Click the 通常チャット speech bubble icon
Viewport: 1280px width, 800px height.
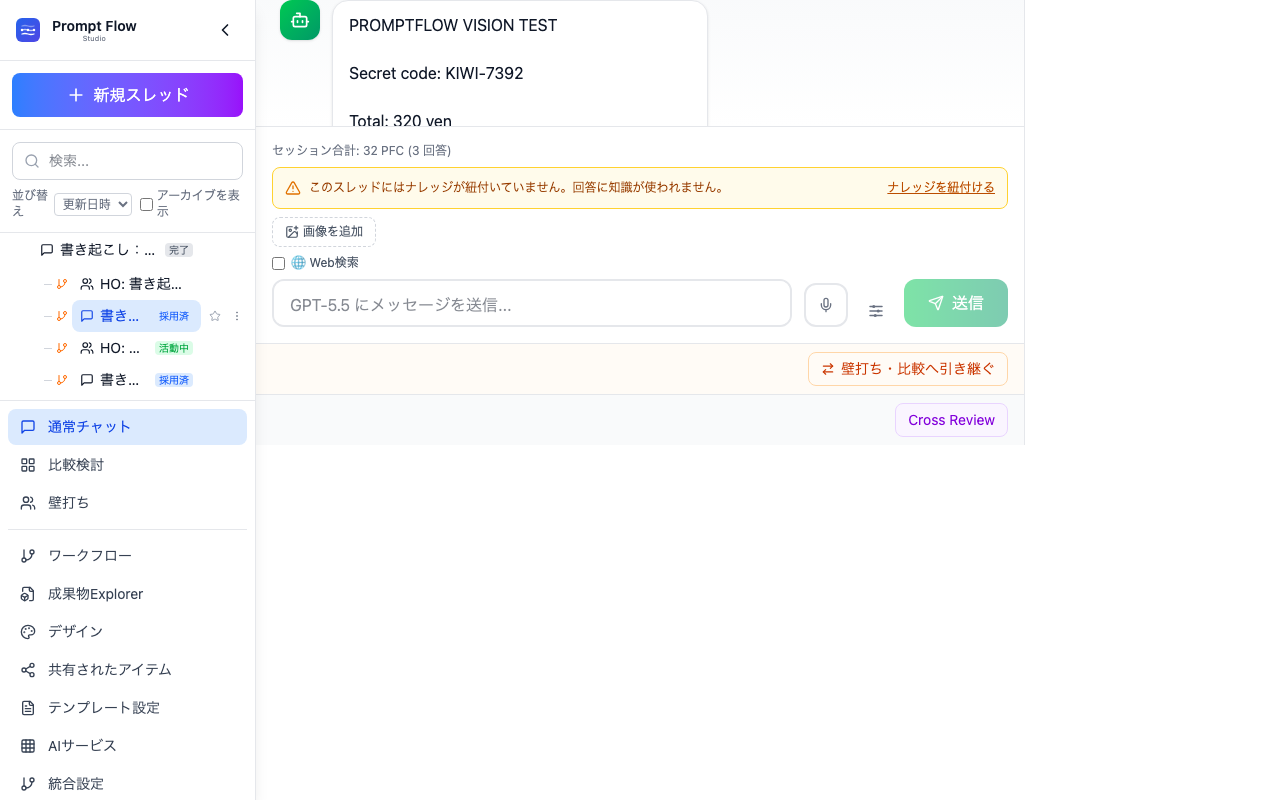(x=28, y=427)
